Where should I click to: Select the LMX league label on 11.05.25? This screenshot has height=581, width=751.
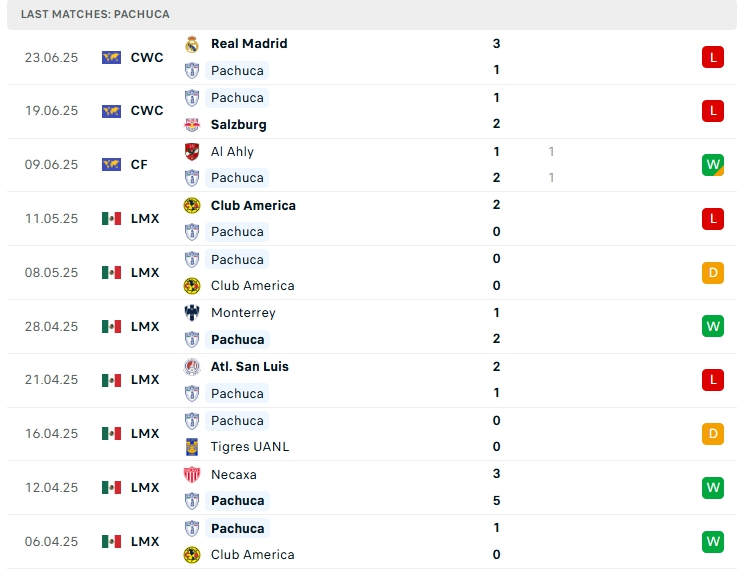tap(144, 219)
